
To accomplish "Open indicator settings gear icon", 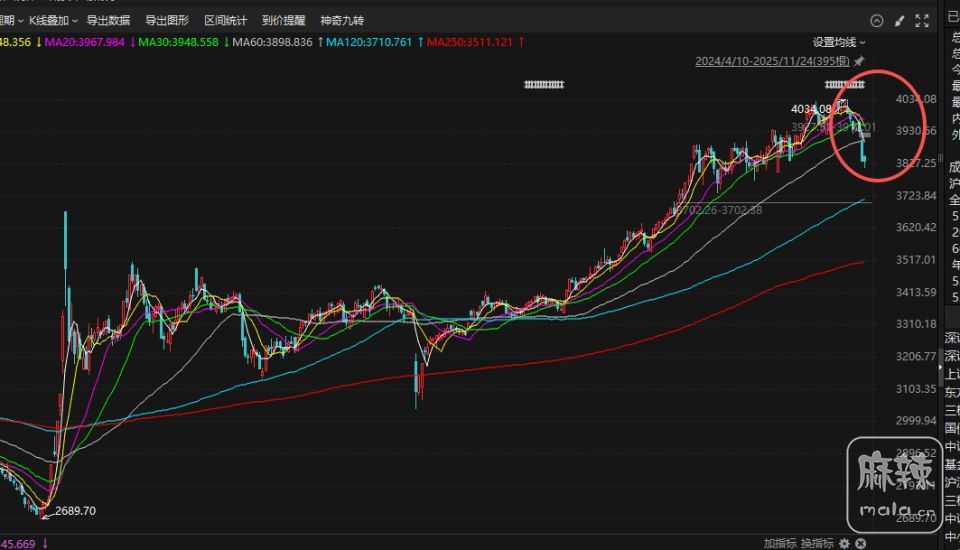I will click(x=845, y=543).
